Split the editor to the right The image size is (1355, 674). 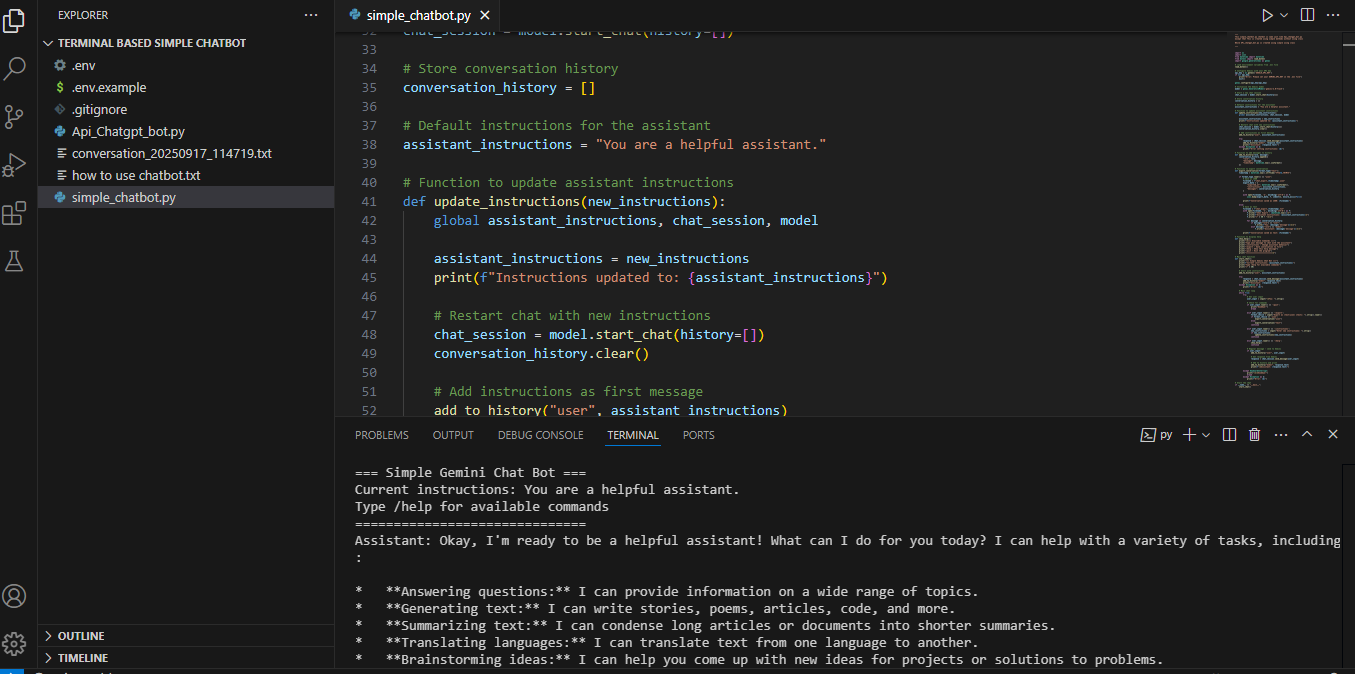point(1308,15)
